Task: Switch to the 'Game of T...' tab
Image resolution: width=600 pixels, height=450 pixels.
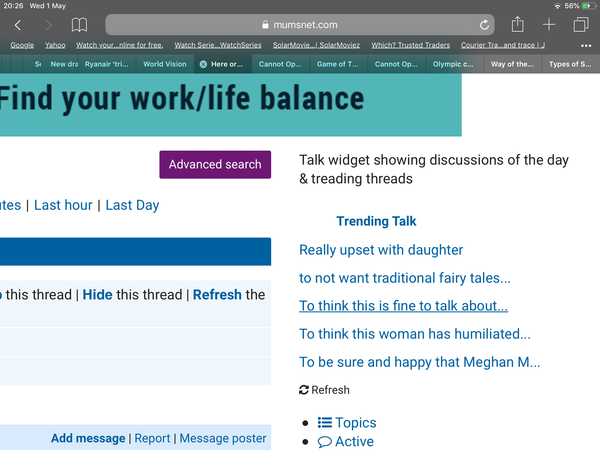Action: [x=338, y=64]
